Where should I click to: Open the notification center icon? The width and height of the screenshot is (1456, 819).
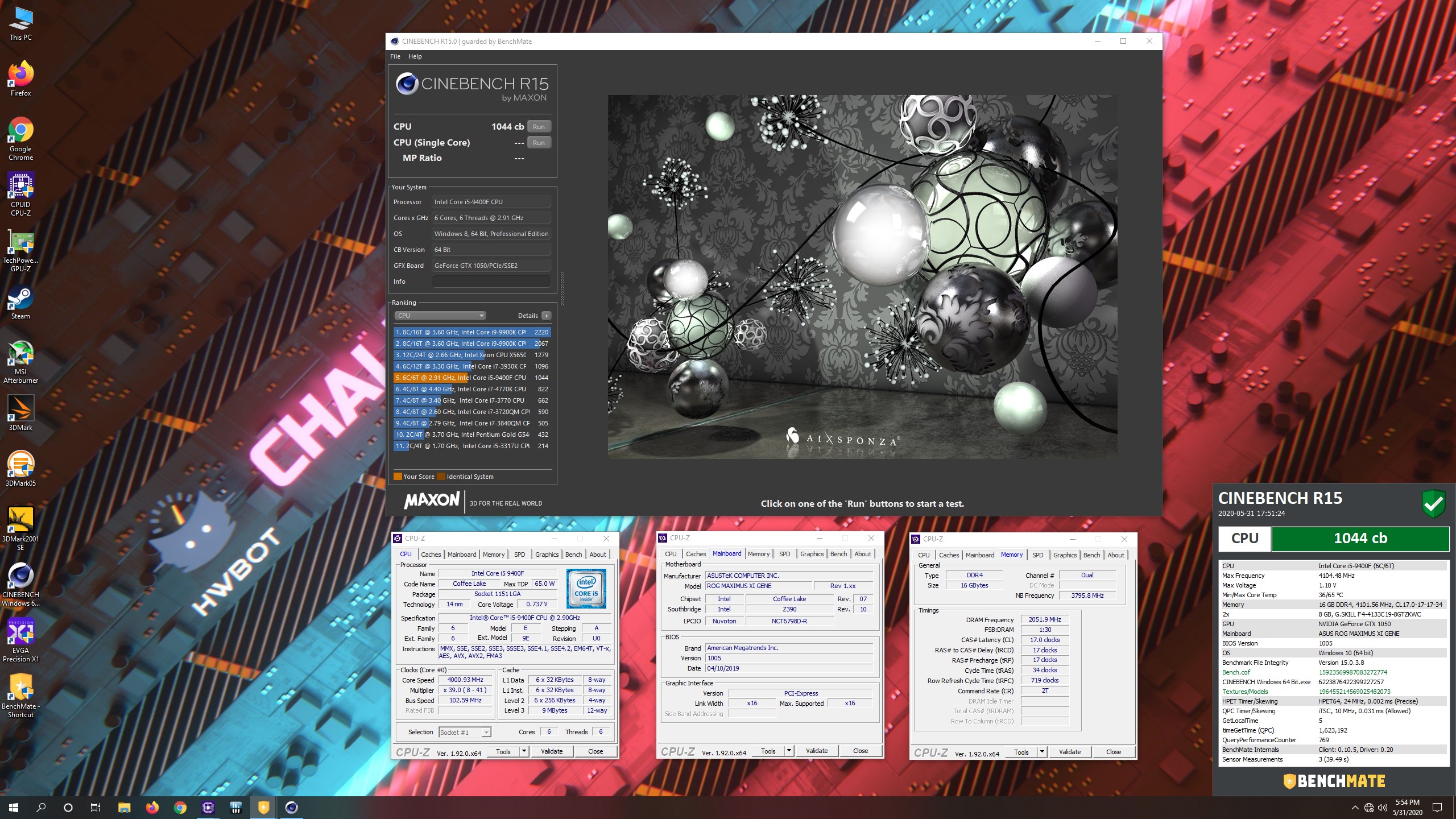pyautogui.click(x=1437, y=808)
